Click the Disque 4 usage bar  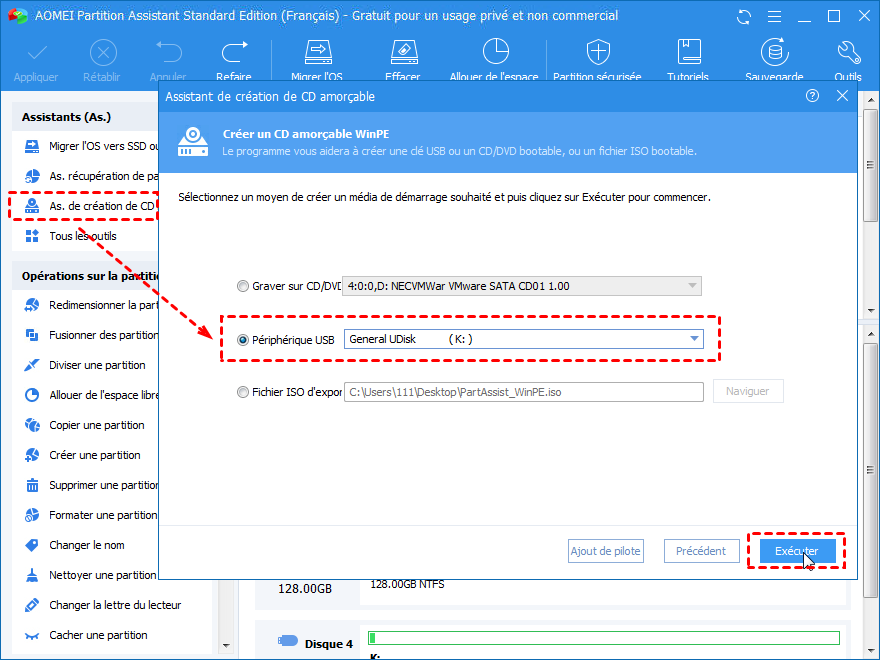click(603, 638)
